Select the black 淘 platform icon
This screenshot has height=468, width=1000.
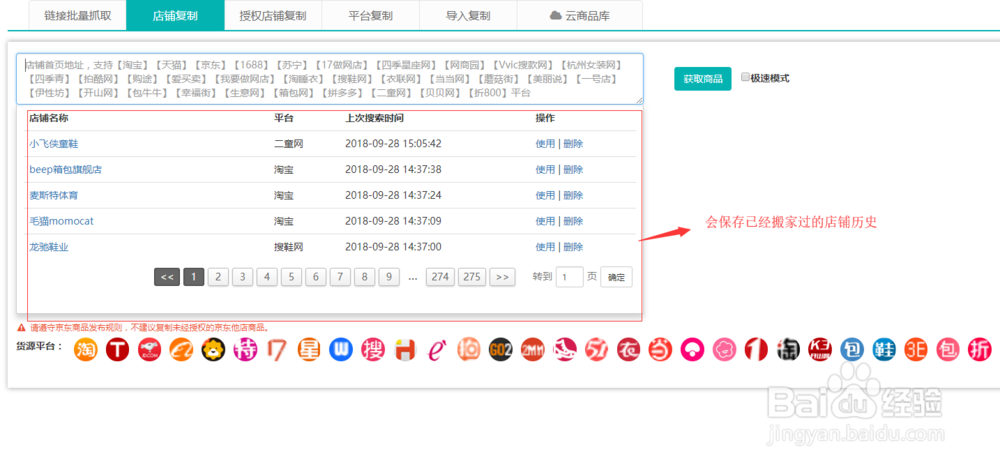[788, 349]
